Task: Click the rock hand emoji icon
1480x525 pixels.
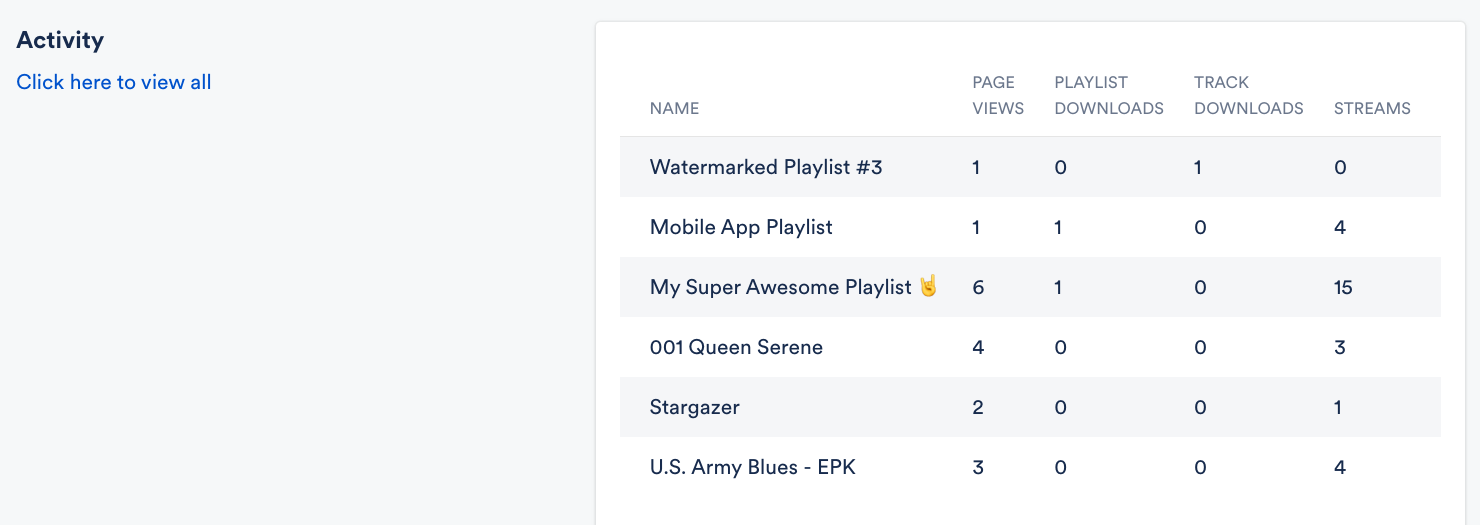Action: pos(929,286)
